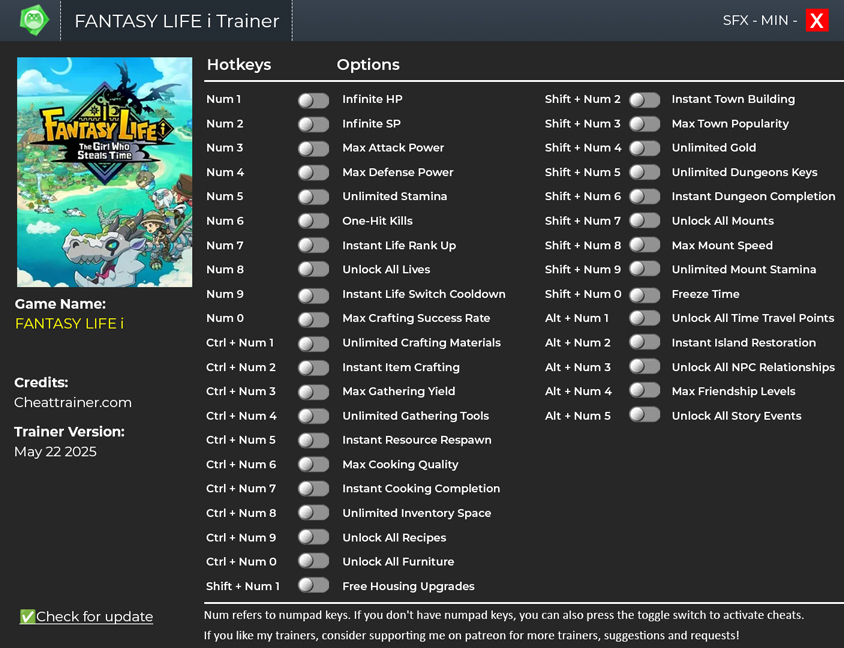Enable Max Crafting Success Rate toggle
The width and height of the screenshot is (844, 648).
pos(313,319)
